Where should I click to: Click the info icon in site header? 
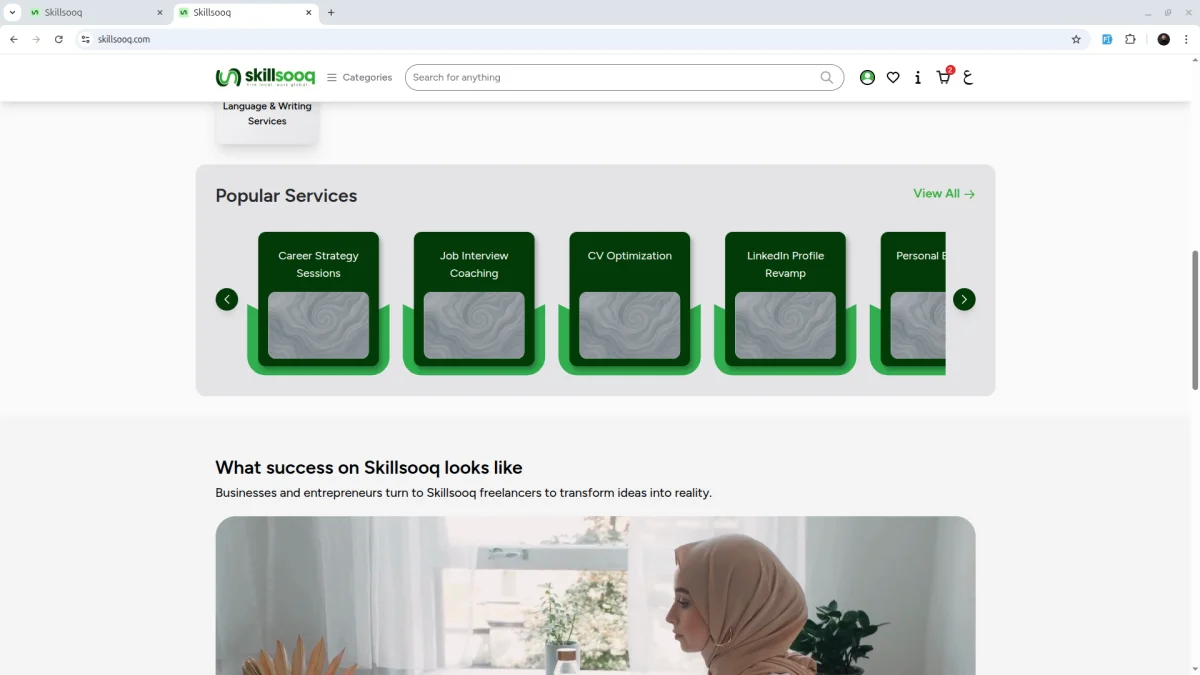coord(918,77)
